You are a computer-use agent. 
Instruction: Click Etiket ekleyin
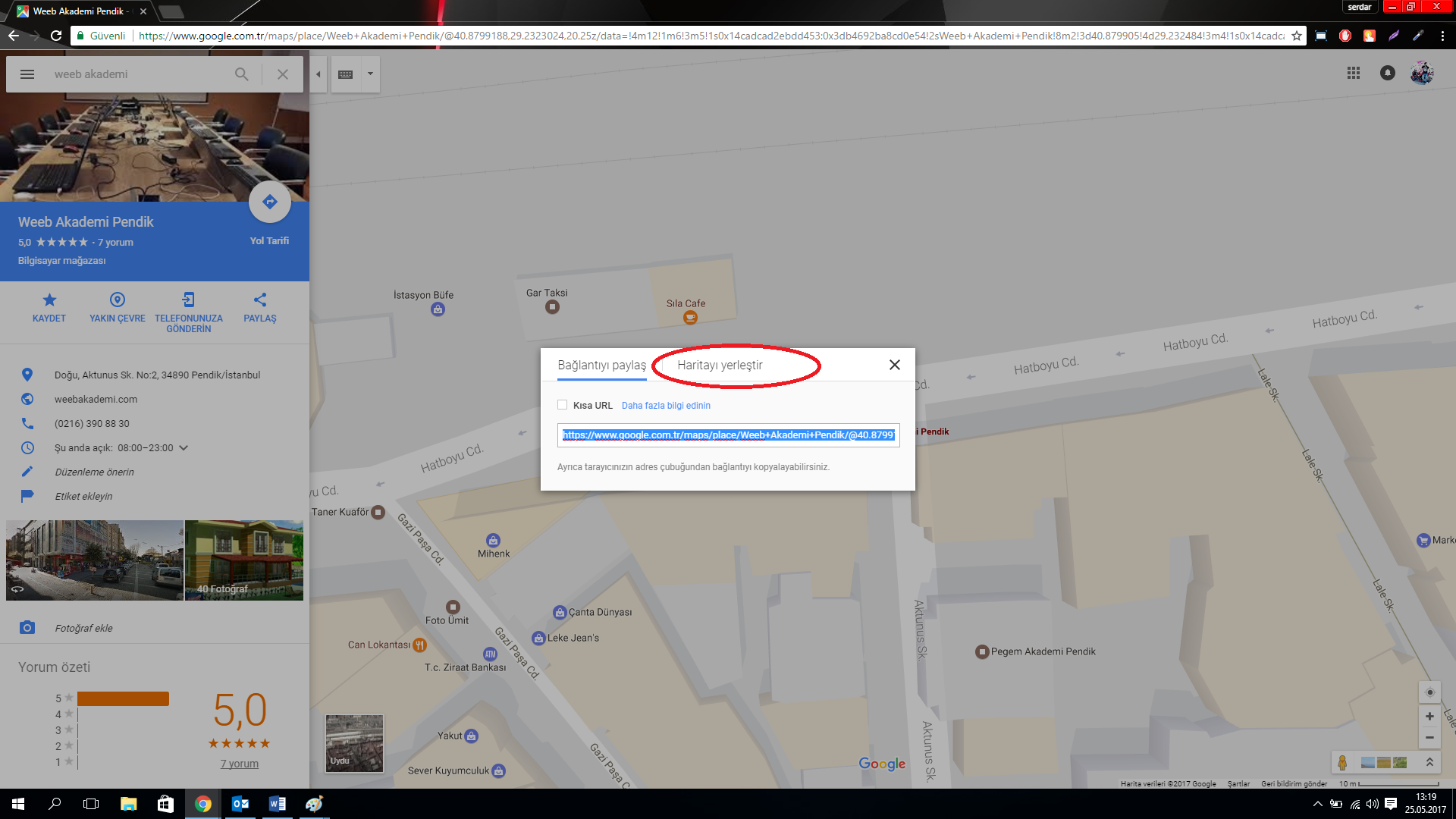[x=83, y=496]
